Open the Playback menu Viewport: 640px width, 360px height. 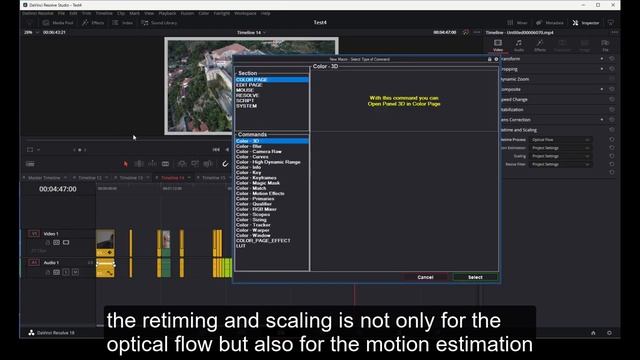(167, 13)
